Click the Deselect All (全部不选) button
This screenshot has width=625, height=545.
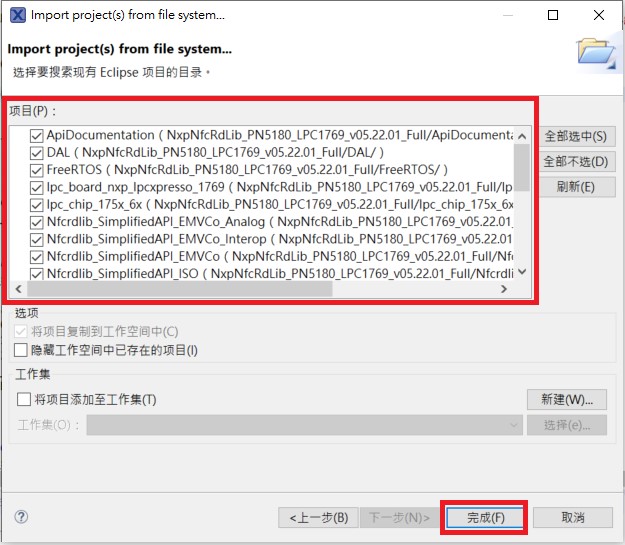click(575, 161)
